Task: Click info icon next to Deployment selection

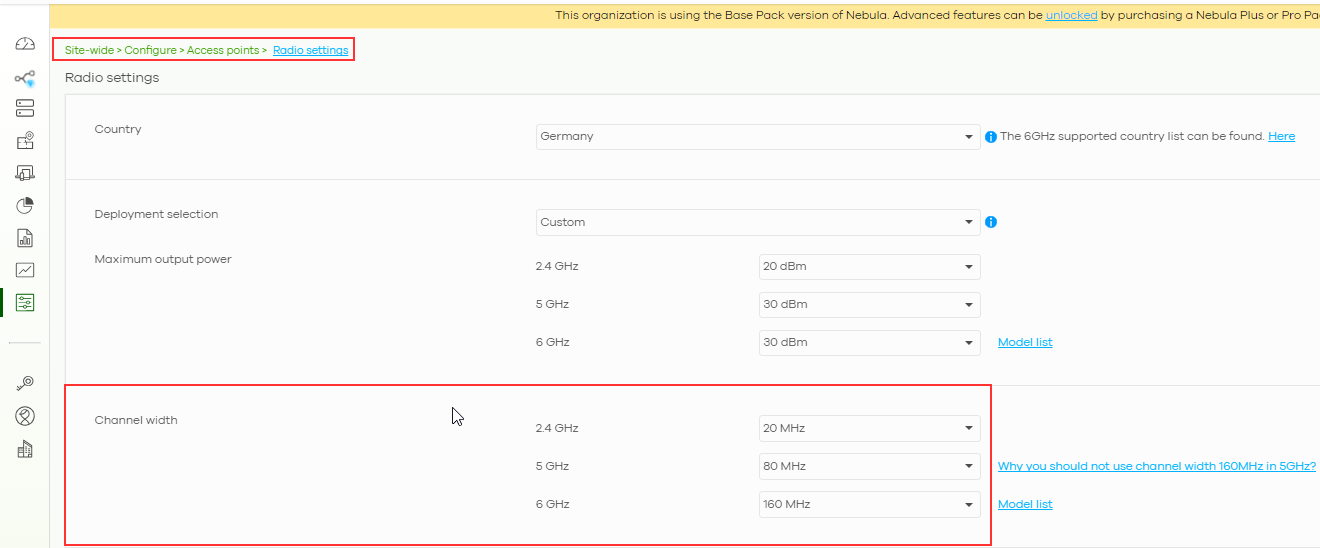Action: pyautogui.click(x=991, y=222)
